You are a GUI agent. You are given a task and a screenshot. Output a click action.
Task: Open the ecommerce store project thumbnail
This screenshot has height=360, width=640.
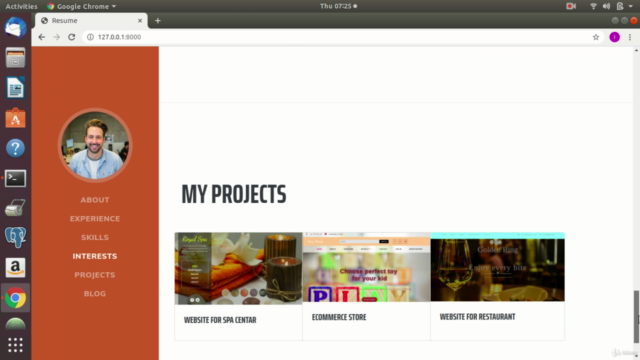coord(367,267)
